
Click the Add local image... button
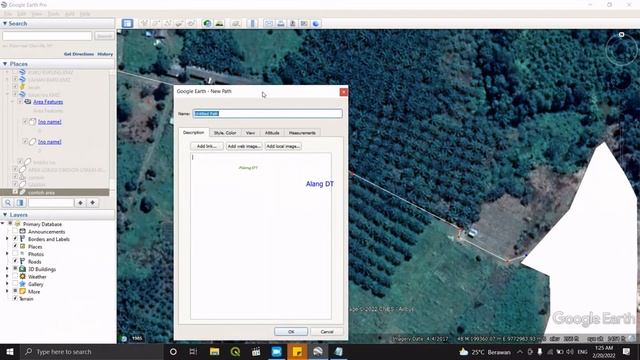[283, 146]
